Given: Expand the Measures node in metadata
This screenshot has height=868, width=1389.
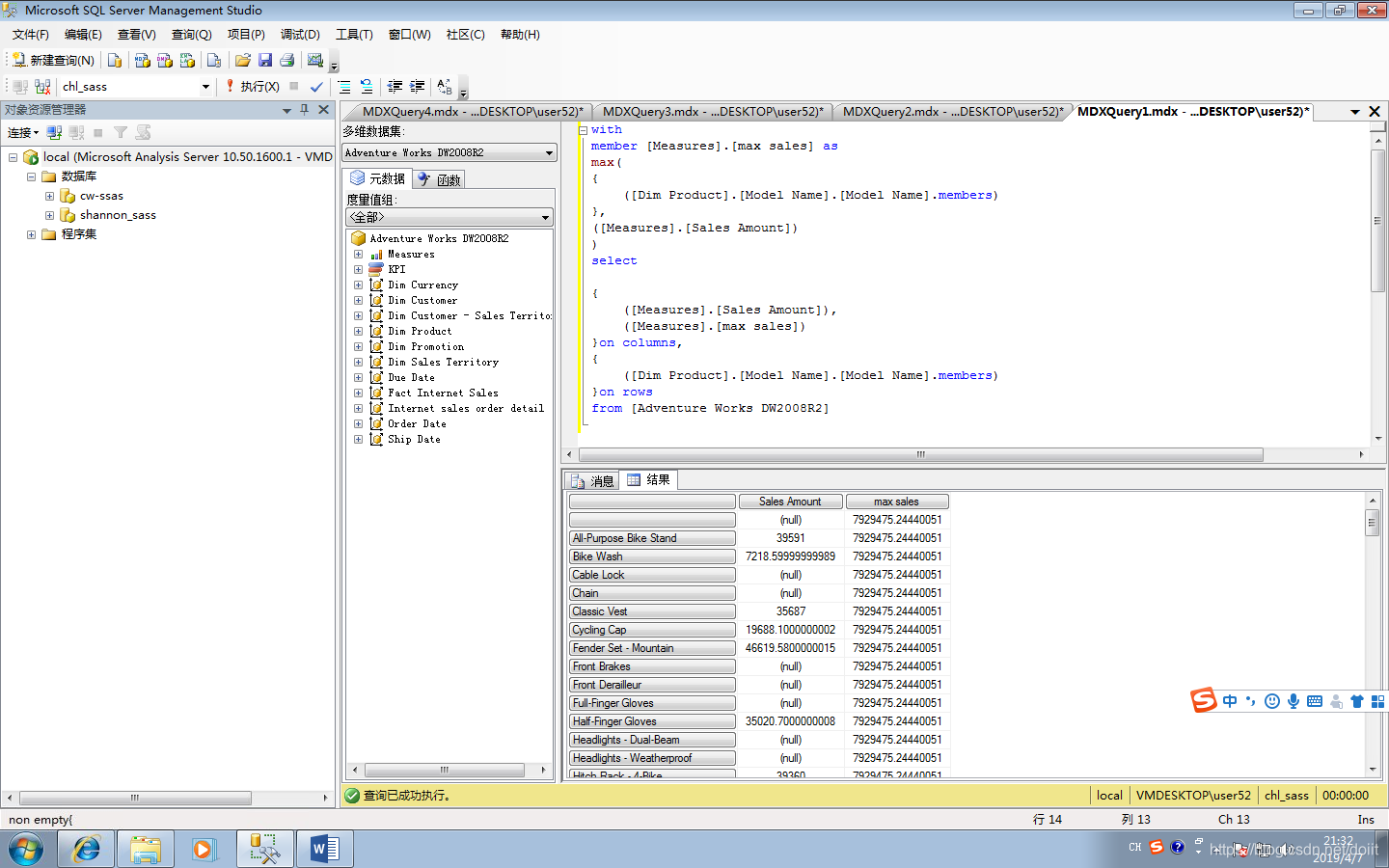Looking at the screenshot, I should (x=358, y=255).
